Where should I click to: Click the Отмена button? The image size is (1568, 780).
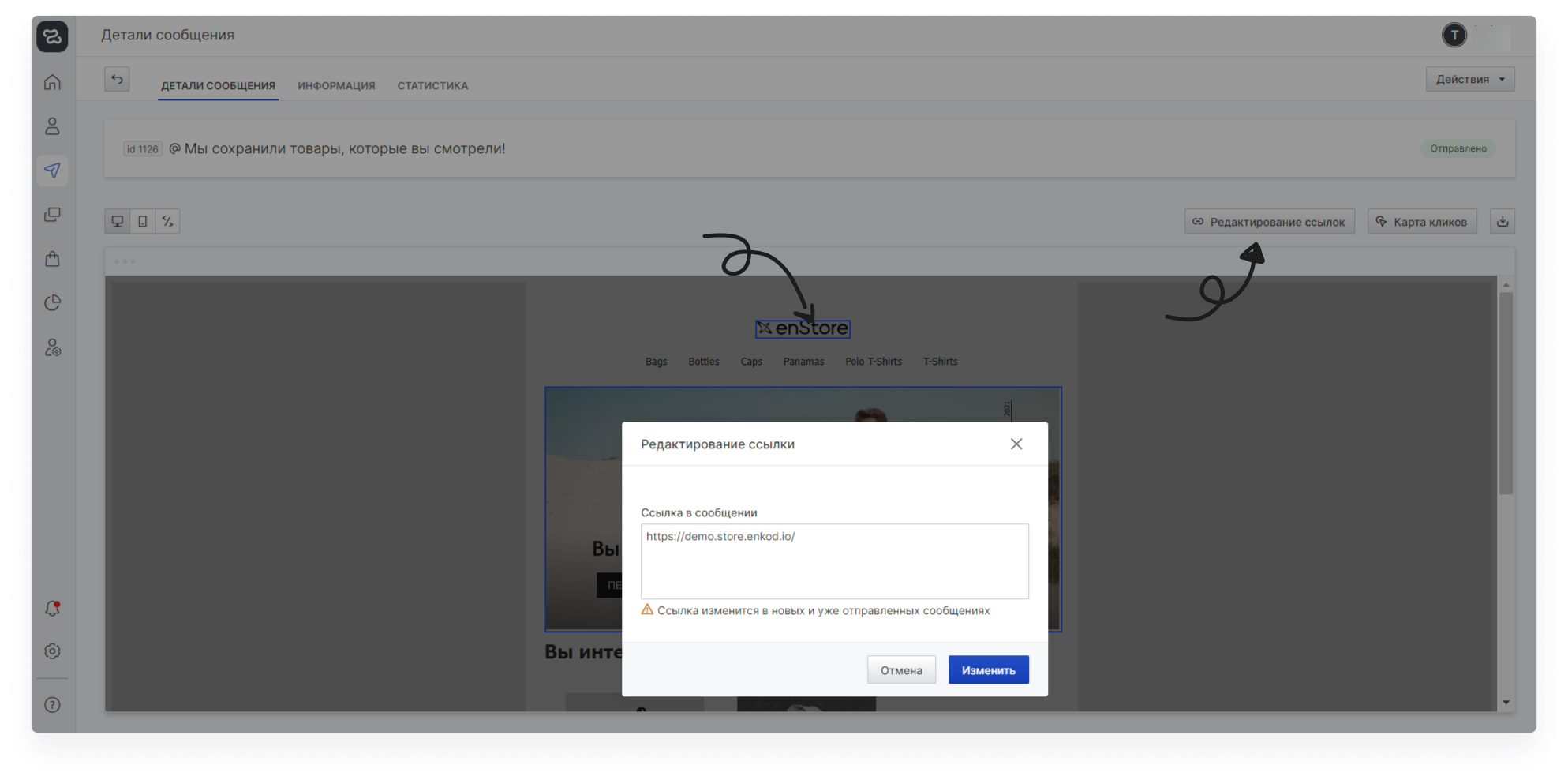pos(901,670)
